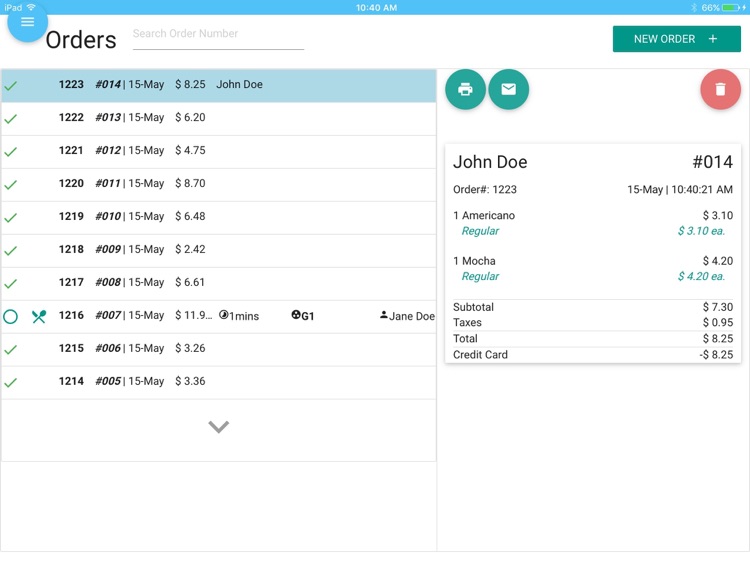Select order 1215 in list

click(219, 349)
